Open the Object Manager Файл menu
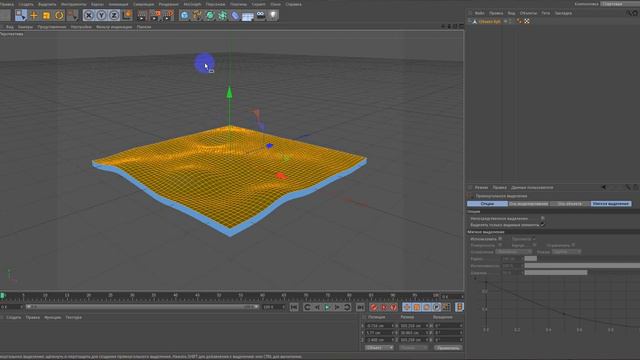Screen dimensions: 640x360 (480, 13)
